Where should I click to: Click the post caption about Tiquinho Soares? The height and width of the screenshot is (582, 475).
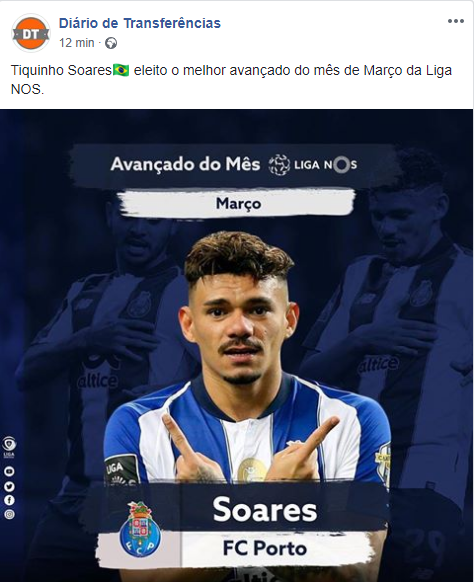pyautogui.click(x=231, y=79)
